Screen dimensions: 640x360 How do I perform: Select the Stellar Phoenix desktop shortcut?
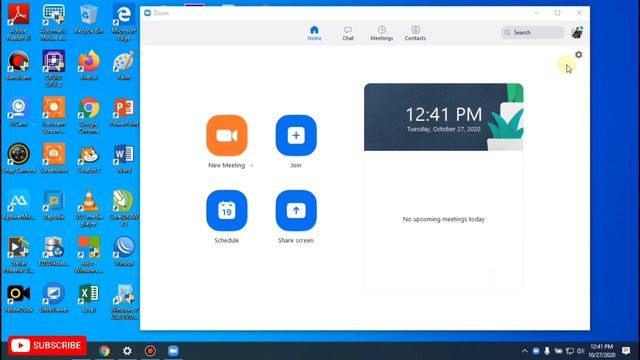click(19, 255)
